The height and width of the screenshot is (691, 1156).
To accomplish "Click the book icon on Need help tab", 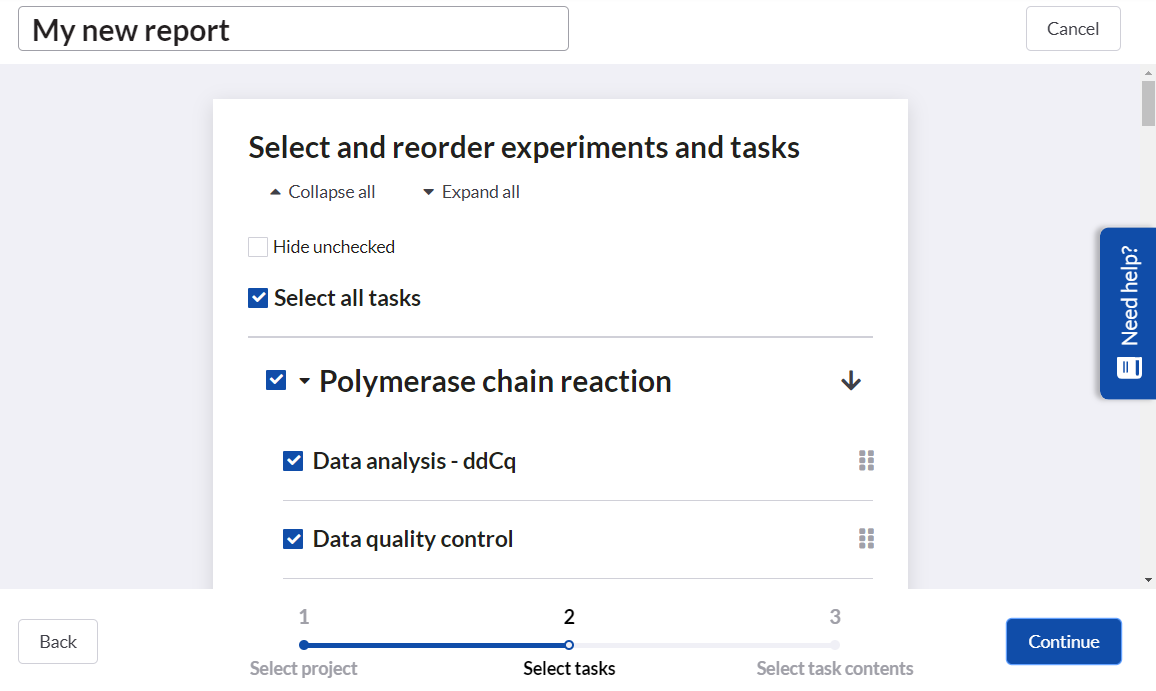I will pyautogui.click(x=1130, y=367).
